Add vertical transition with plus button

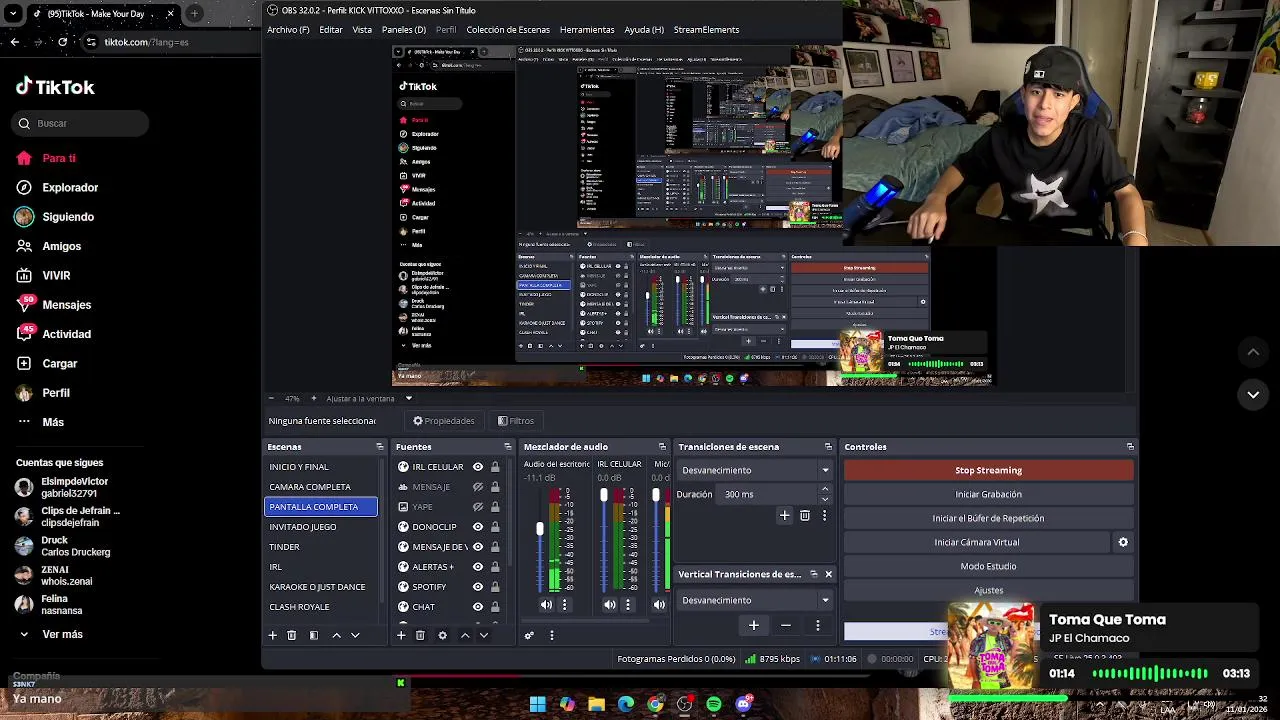(x=754, y=625)
